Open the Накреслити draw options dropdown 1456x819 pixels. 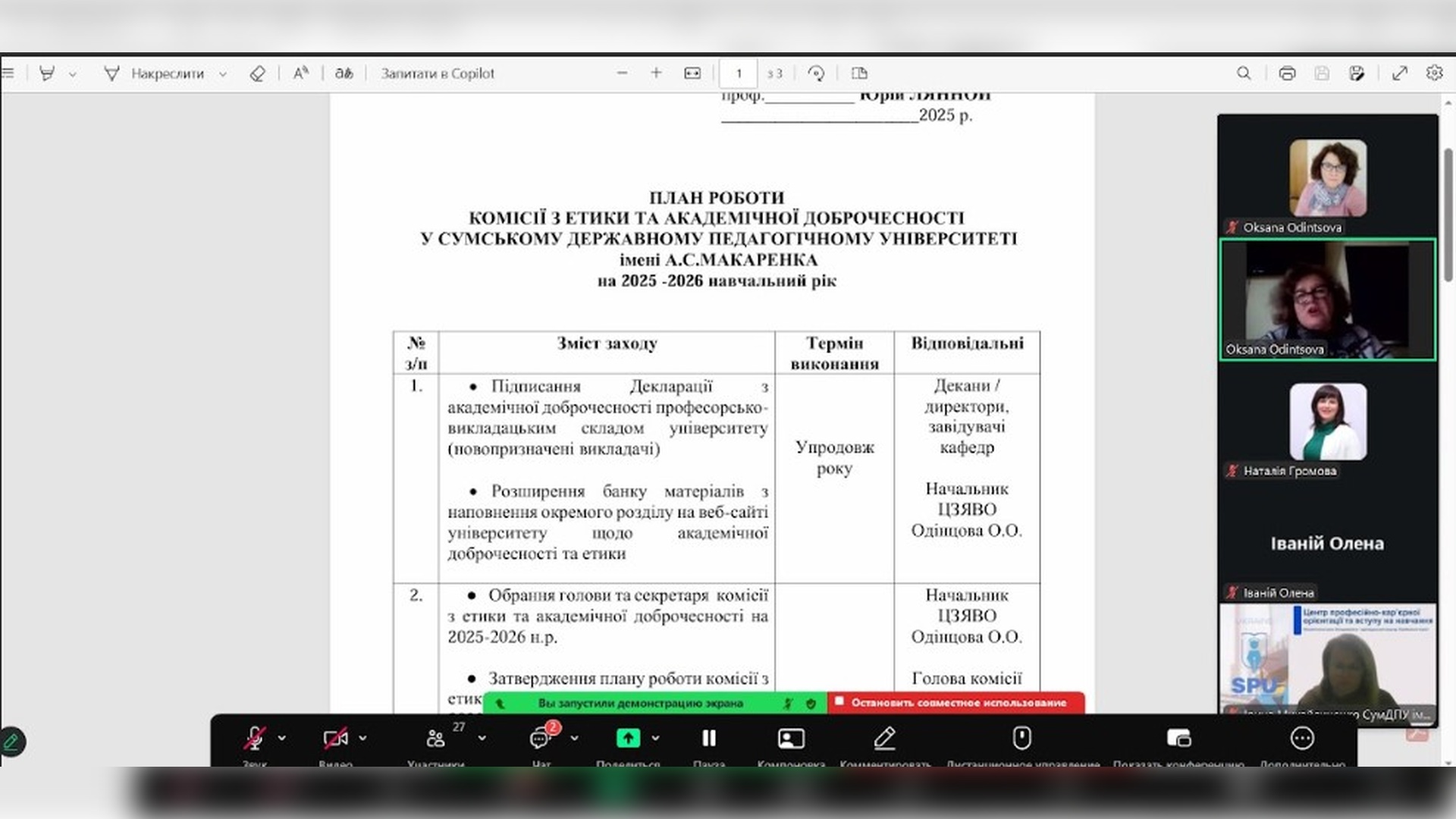(223, 74)
